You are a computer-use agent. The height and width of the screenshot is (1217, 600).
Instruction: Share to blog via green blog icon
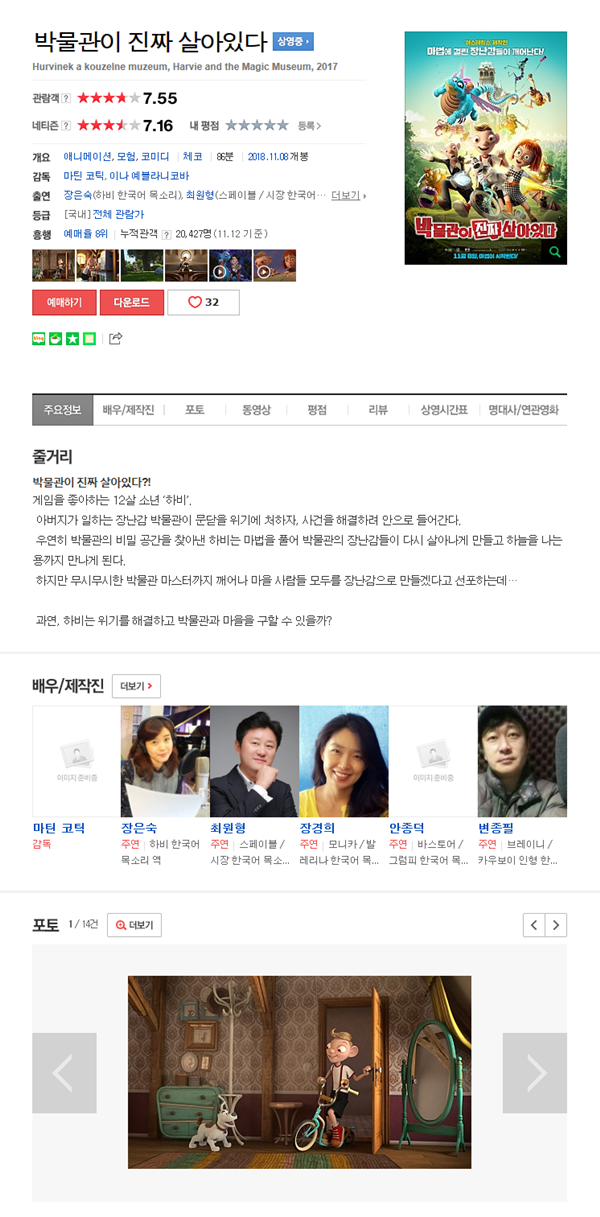[x=39, y=338]
